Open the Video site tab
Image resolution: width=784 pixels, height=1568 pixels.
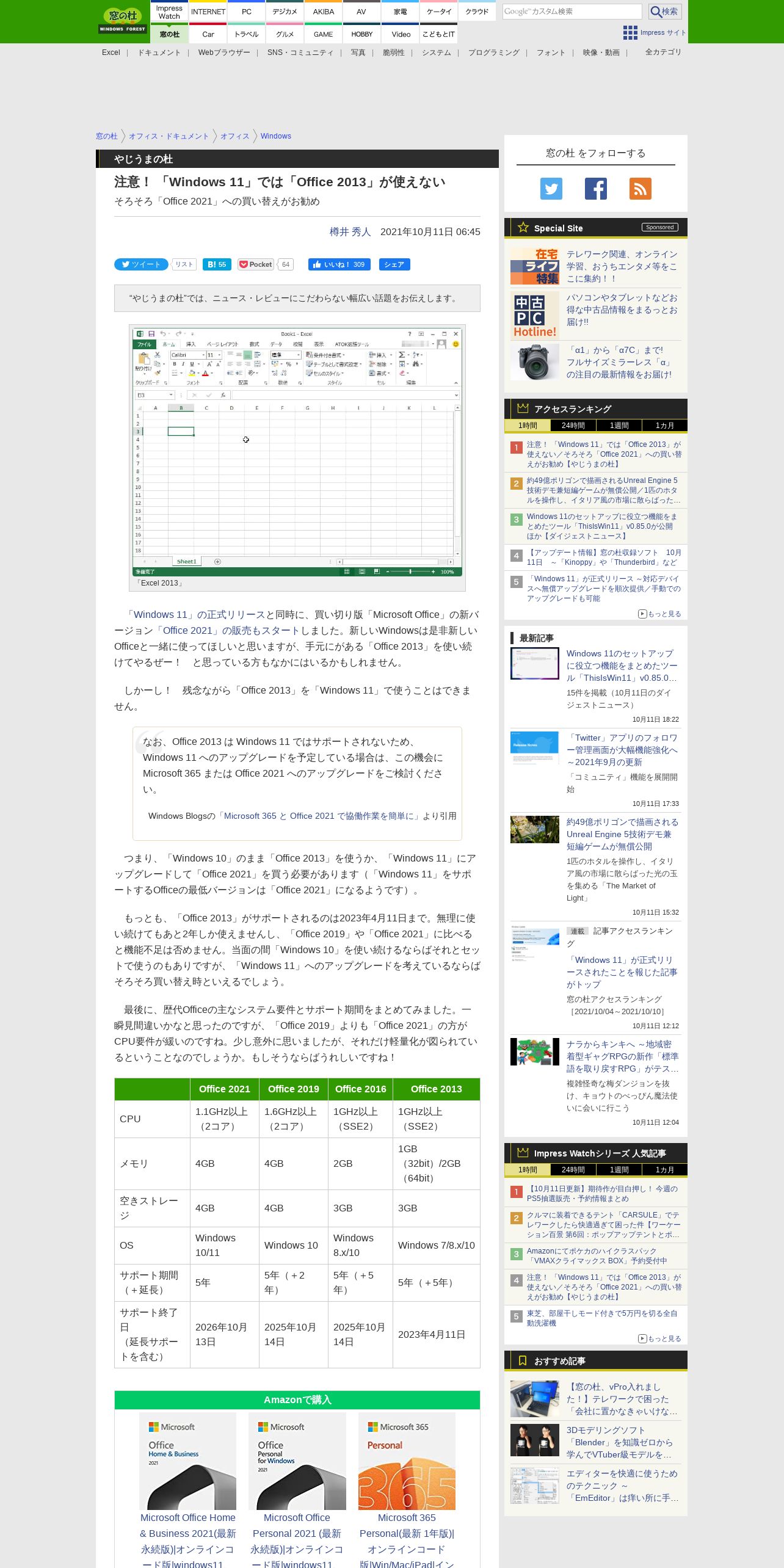pos(401,34)
